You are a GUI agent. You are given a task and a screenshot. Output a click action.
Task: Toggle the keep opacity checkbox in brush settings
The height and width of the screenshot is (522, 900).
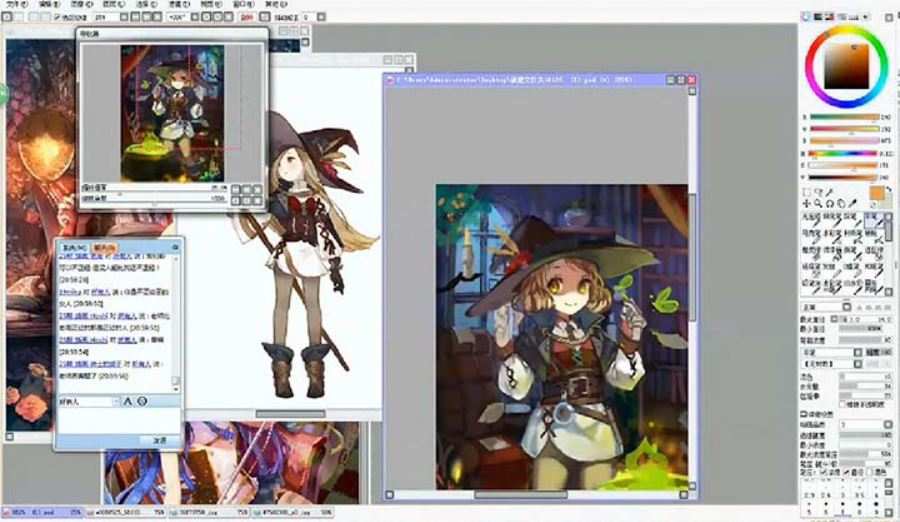click(843, 402)
